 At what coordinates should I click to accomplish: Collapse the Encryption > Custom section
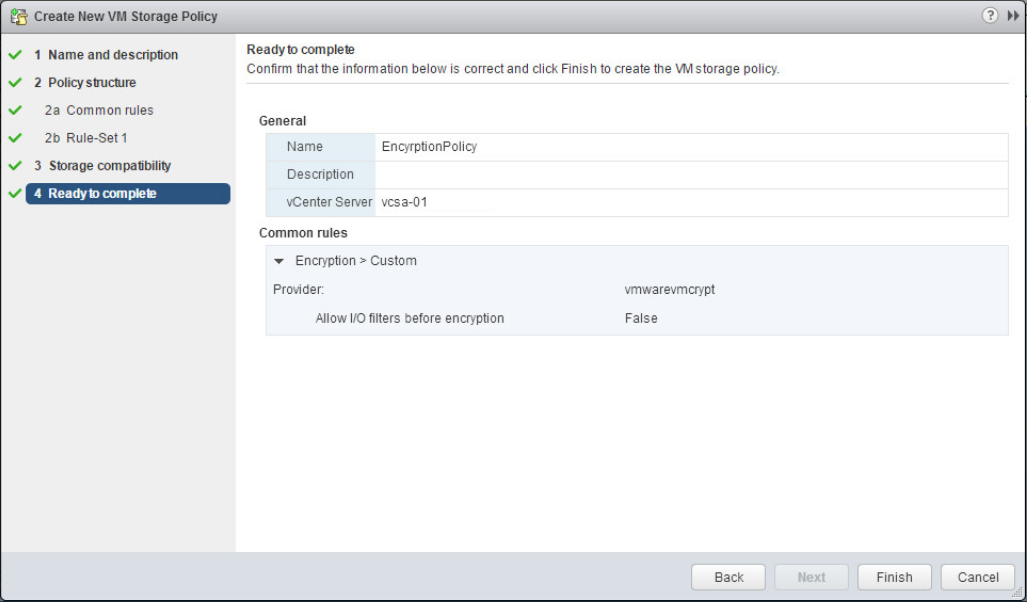click(x=279, y=261)
